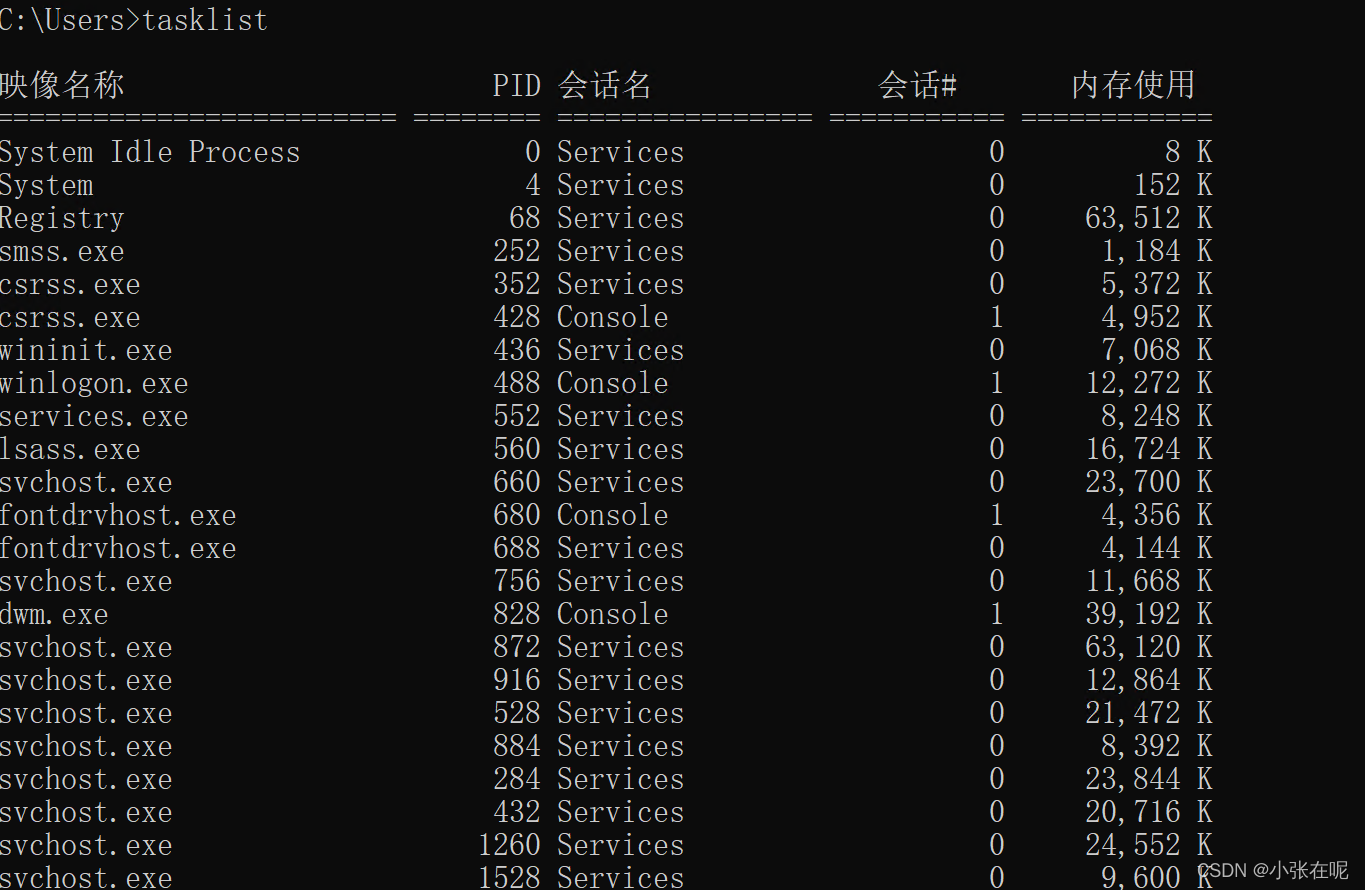Click memory value 23,700 K
Screen dimensions: 1365x890
click(1149, 482)
